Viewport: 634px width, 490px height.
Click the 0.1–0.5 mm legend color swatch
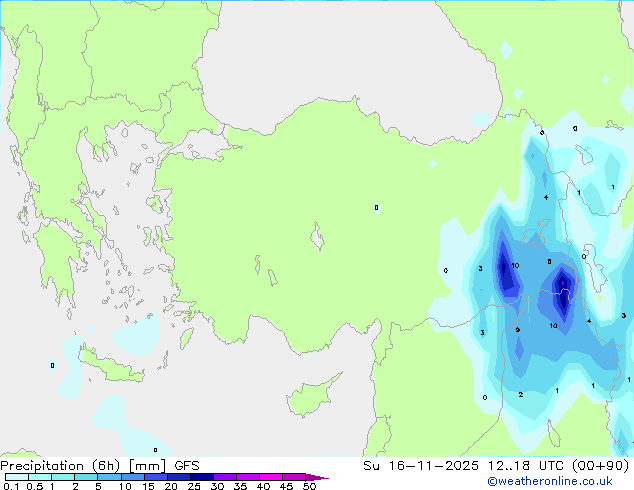(17, 477)
